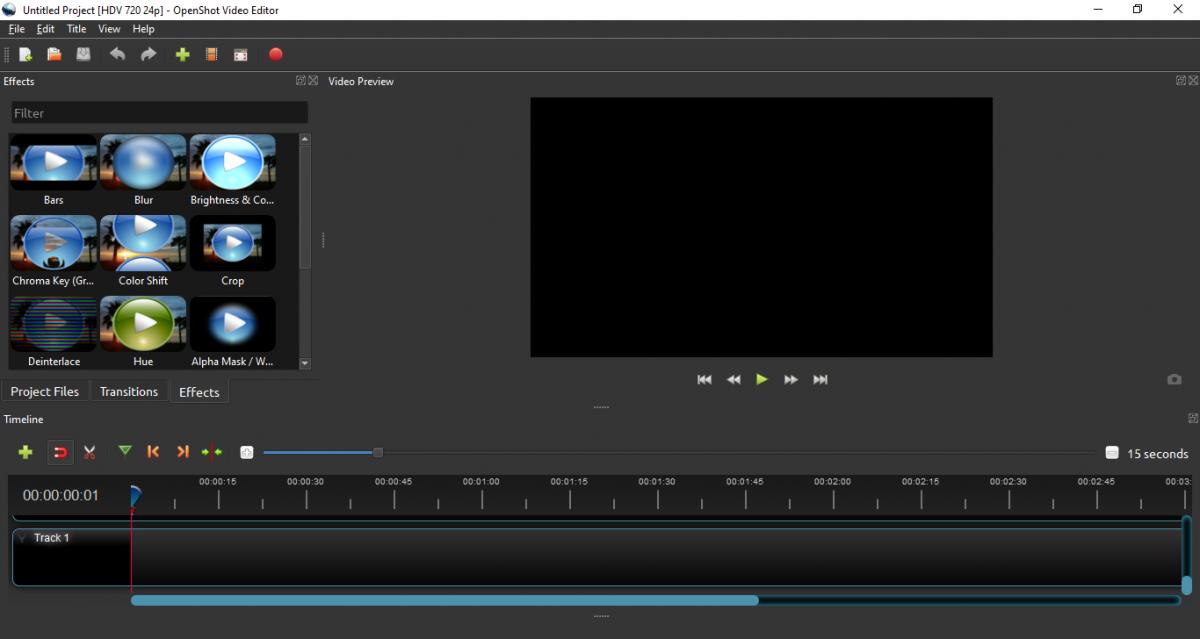Open a project with the folder icon

tap(55, 55)
